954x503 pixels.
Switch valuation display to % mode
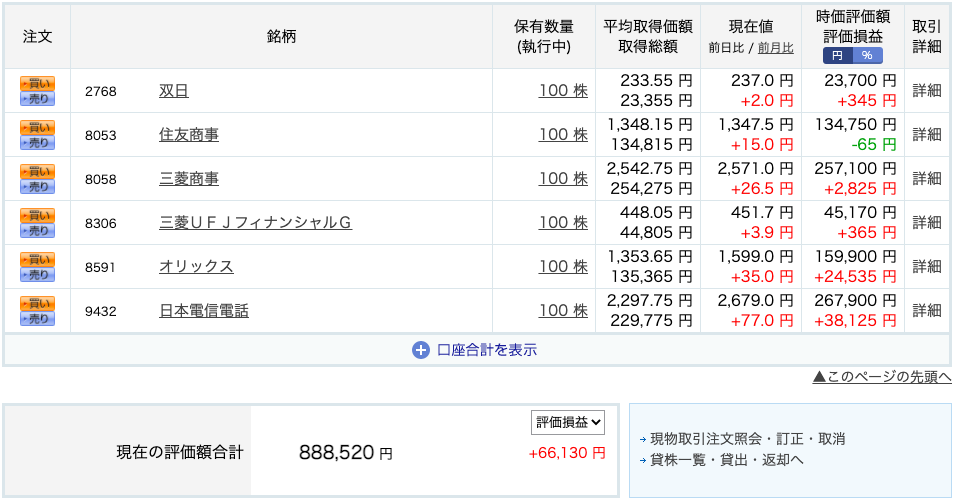pyautogui.click(x=867, y=55)
